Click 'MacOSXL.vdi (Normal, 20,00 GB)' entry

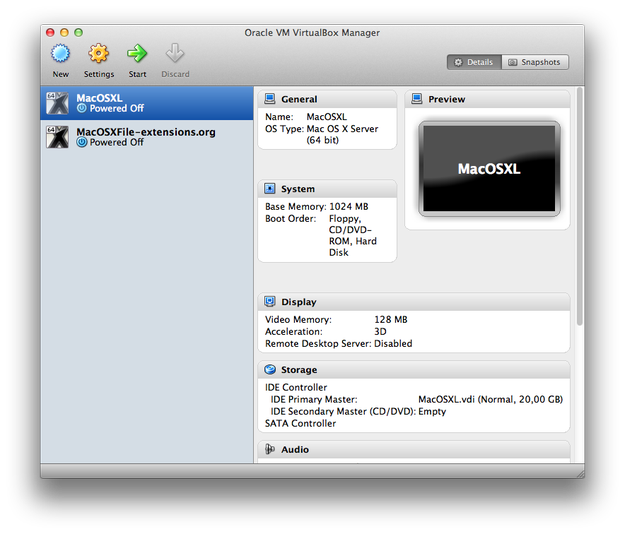490,399
